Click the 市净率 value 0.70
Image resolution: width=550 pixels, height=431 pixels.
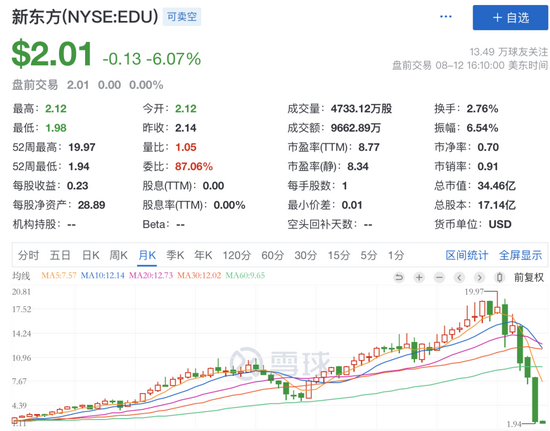488,147
